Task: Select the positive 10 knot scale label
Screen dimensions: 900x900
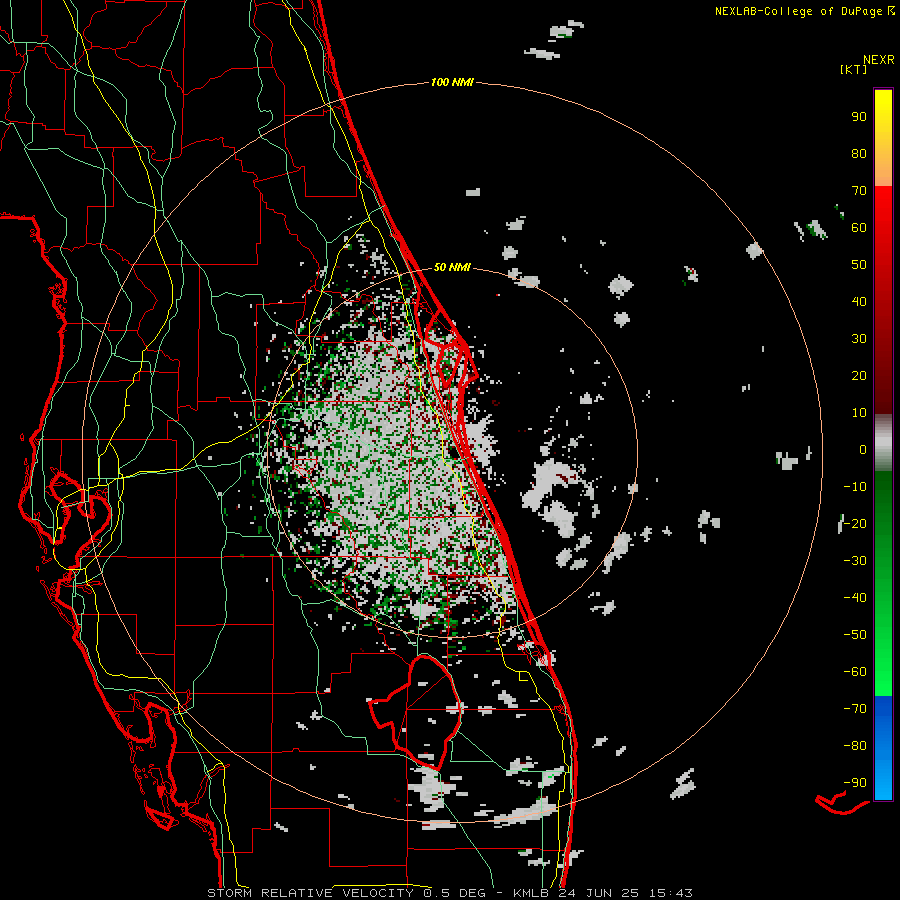Action: 859,413
